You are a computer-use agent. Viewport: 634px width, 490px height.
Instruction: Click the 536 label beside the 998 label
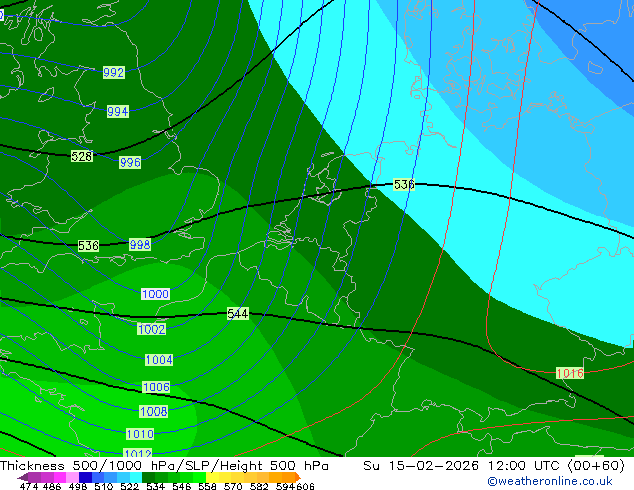coord(88,245)
